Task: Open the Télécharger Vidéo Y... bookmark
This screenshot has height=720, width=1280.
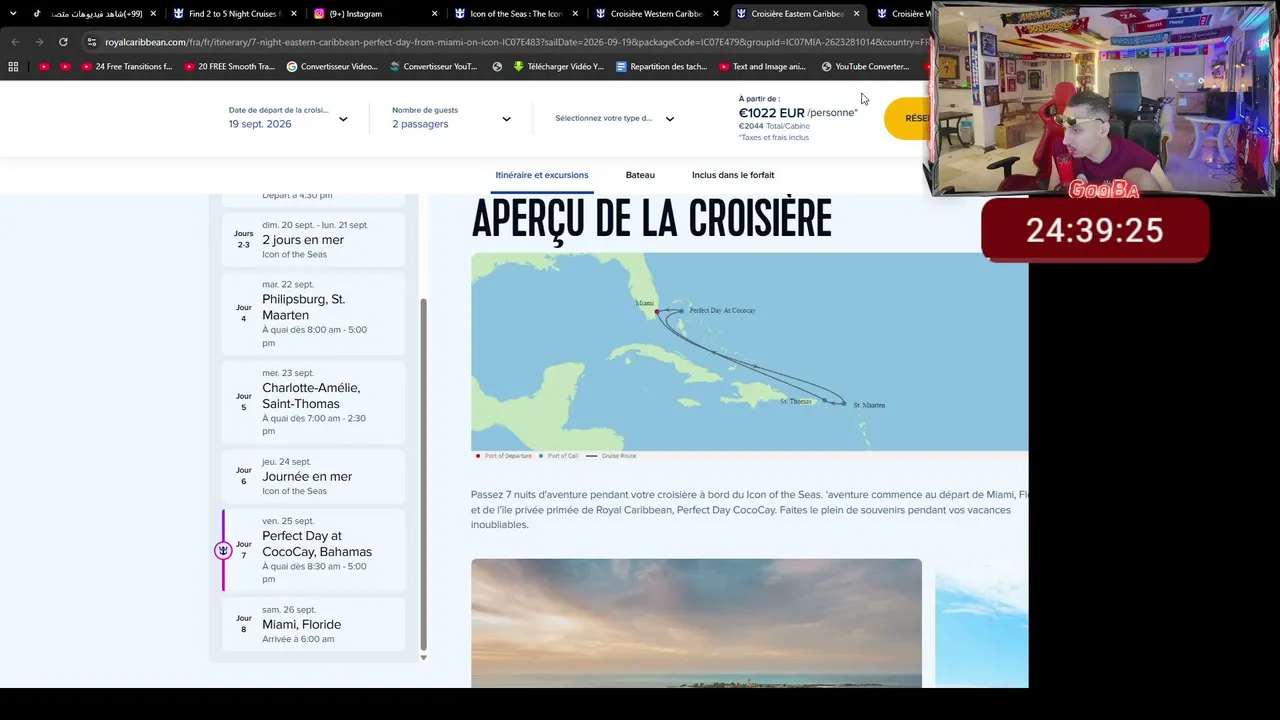Action: [559, 67]
